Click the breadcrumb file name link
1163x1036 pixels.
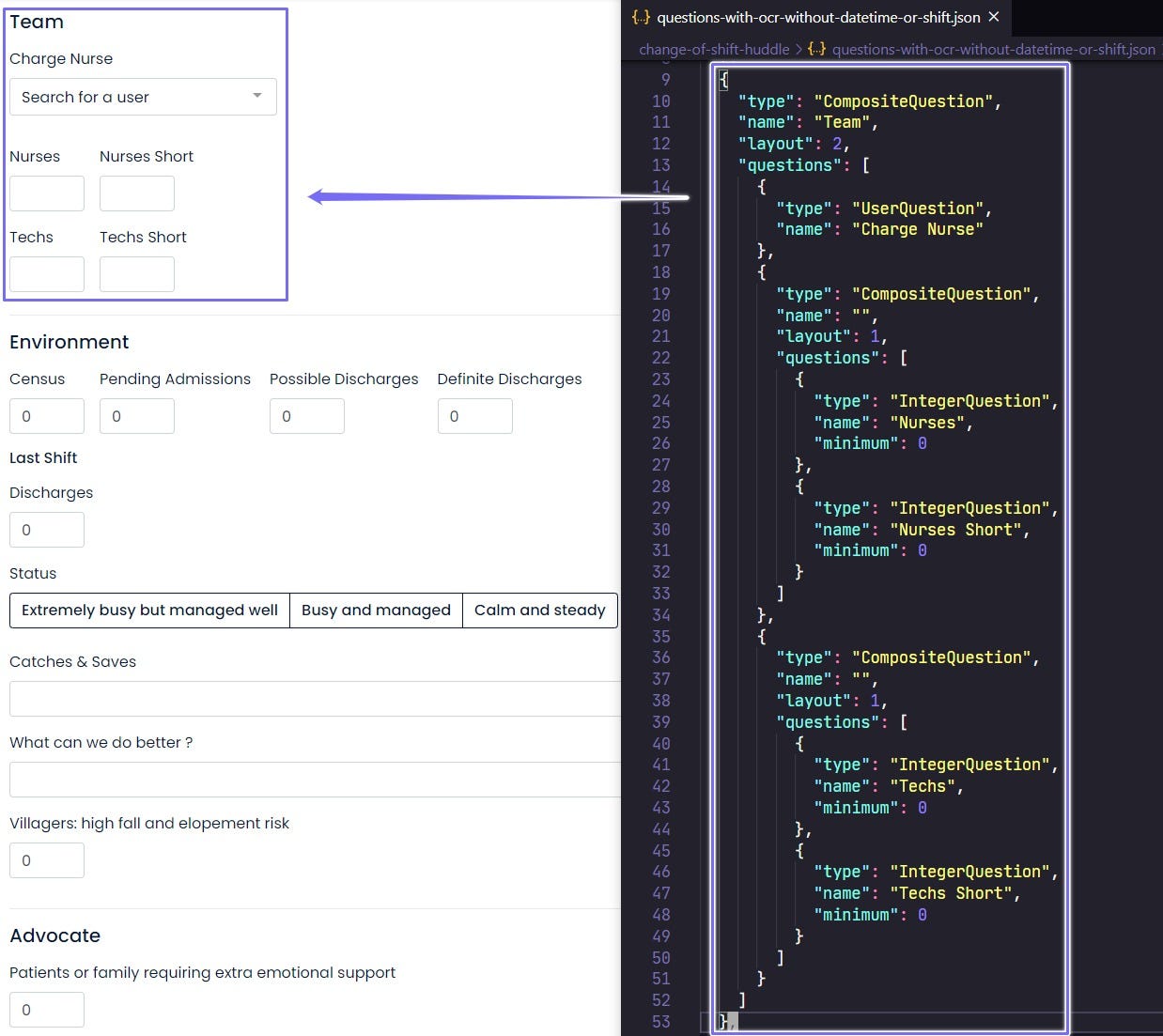point(993,49)
